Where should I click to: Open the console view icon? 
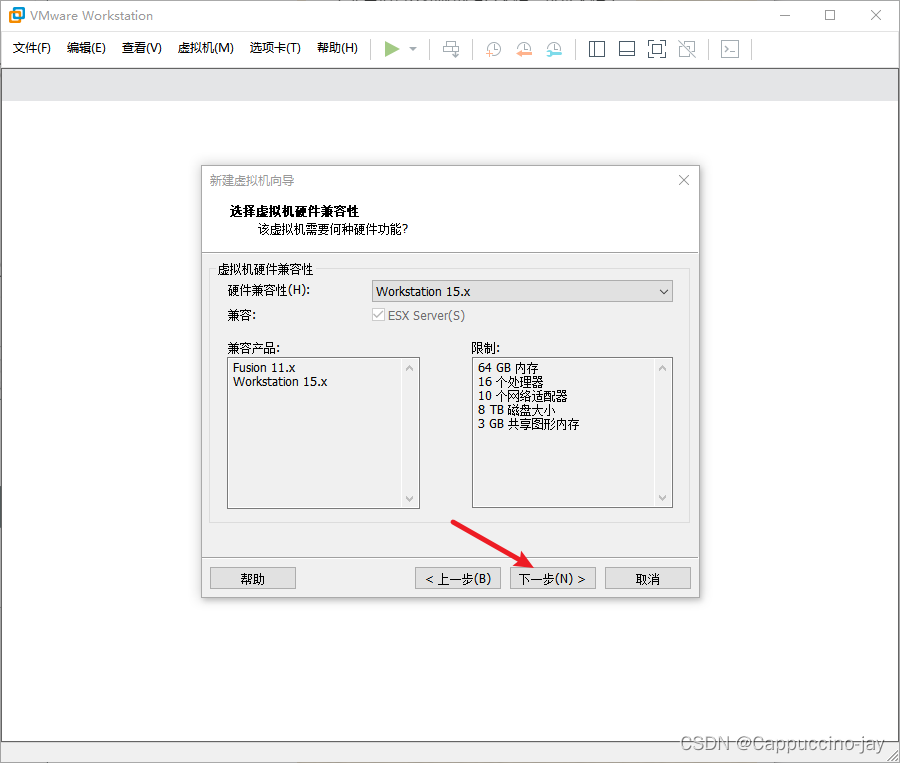pos(730,49)
